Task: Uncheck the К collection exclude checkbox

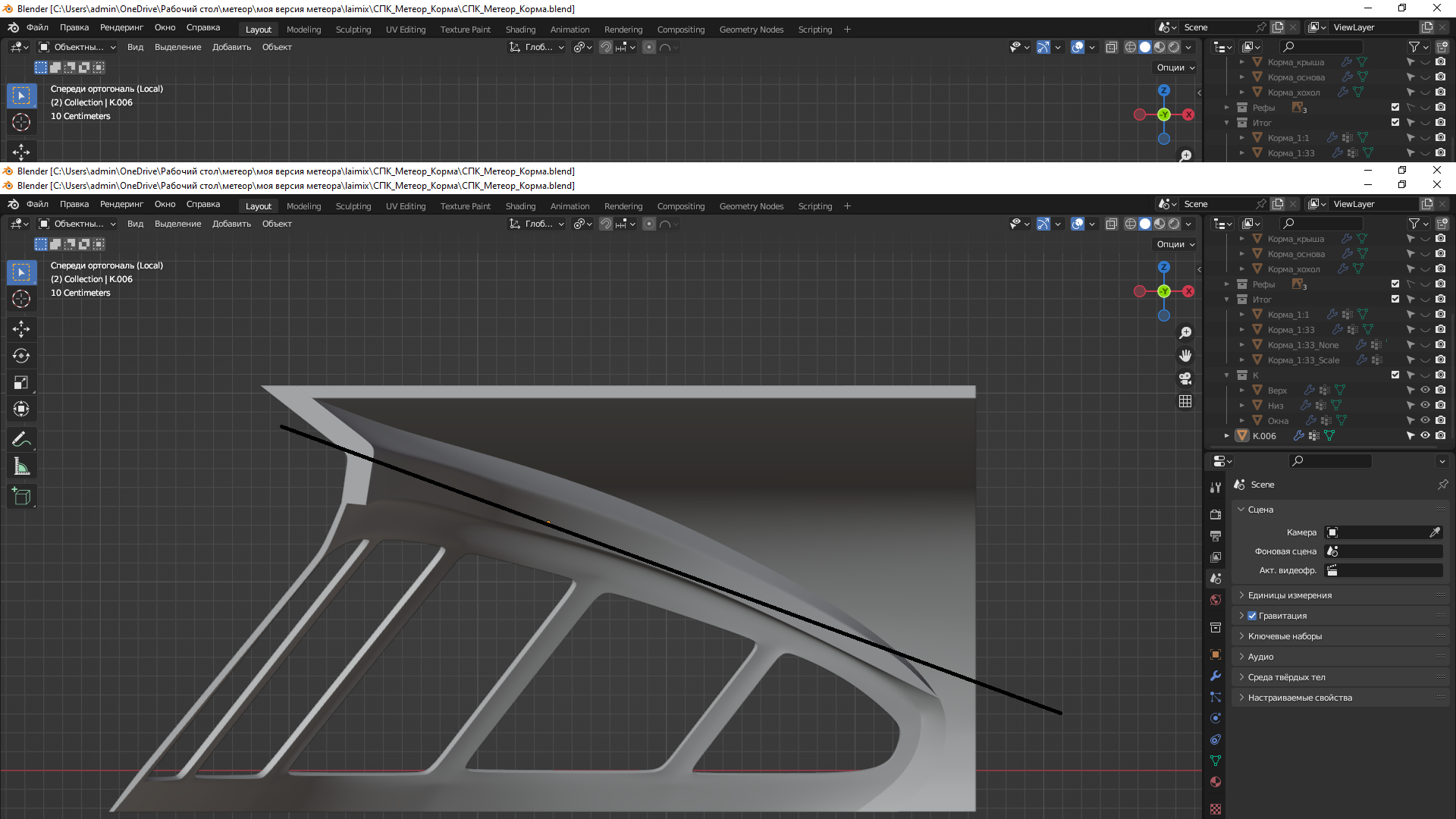Action: [1395, 375]
